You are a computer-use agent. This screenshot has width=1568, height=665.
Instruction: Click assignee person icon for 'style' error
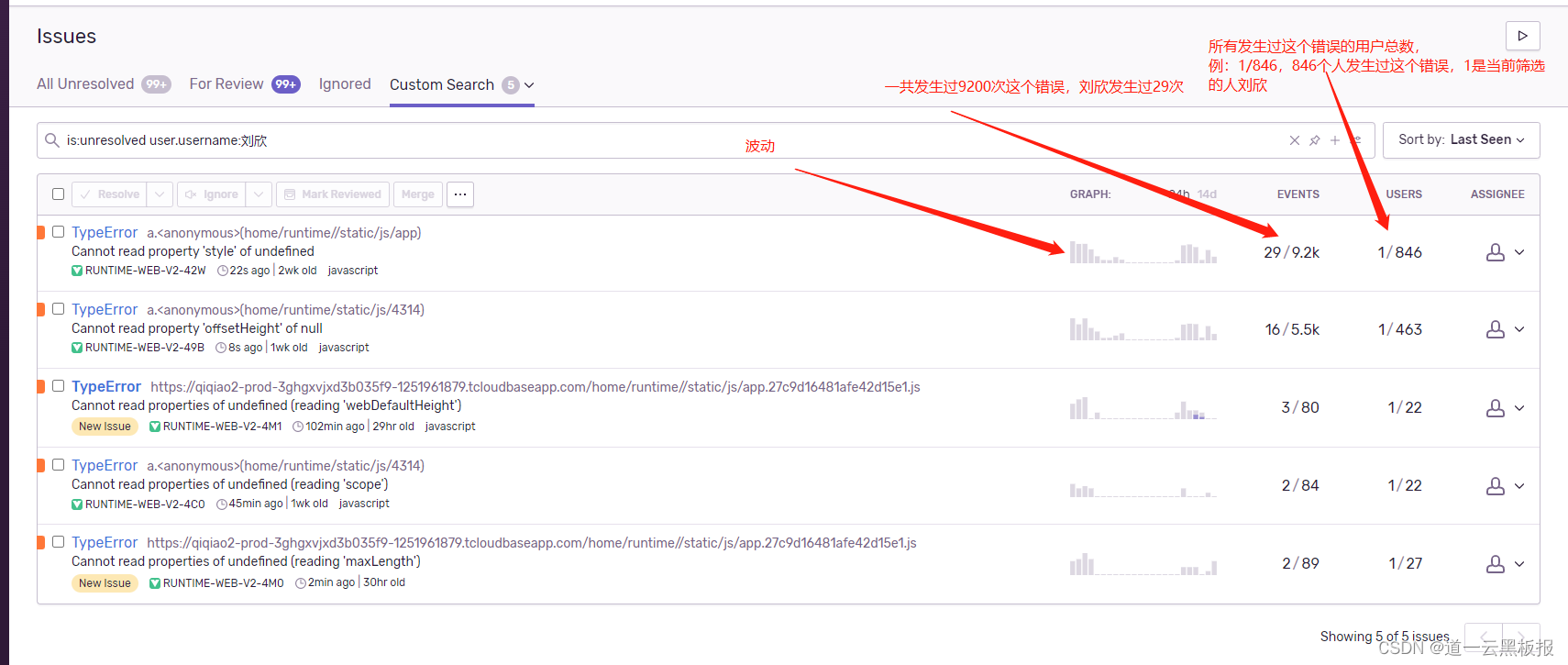[1496, 252]
